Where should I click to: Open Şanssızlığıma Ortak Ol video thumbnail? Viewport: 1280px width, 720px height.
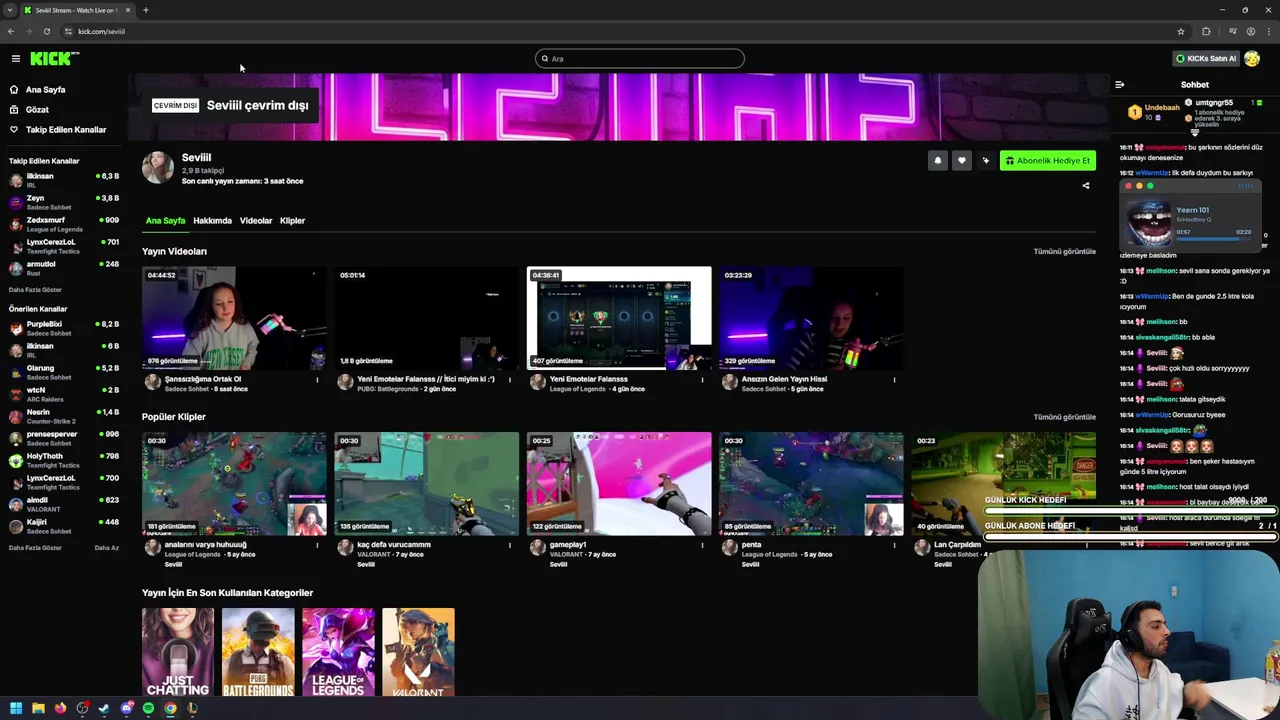[234, 318]
